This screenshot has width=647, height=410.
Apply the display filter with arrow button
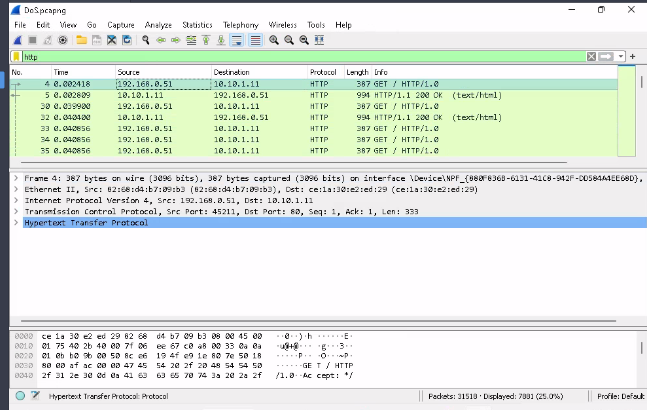pos(606,57)
